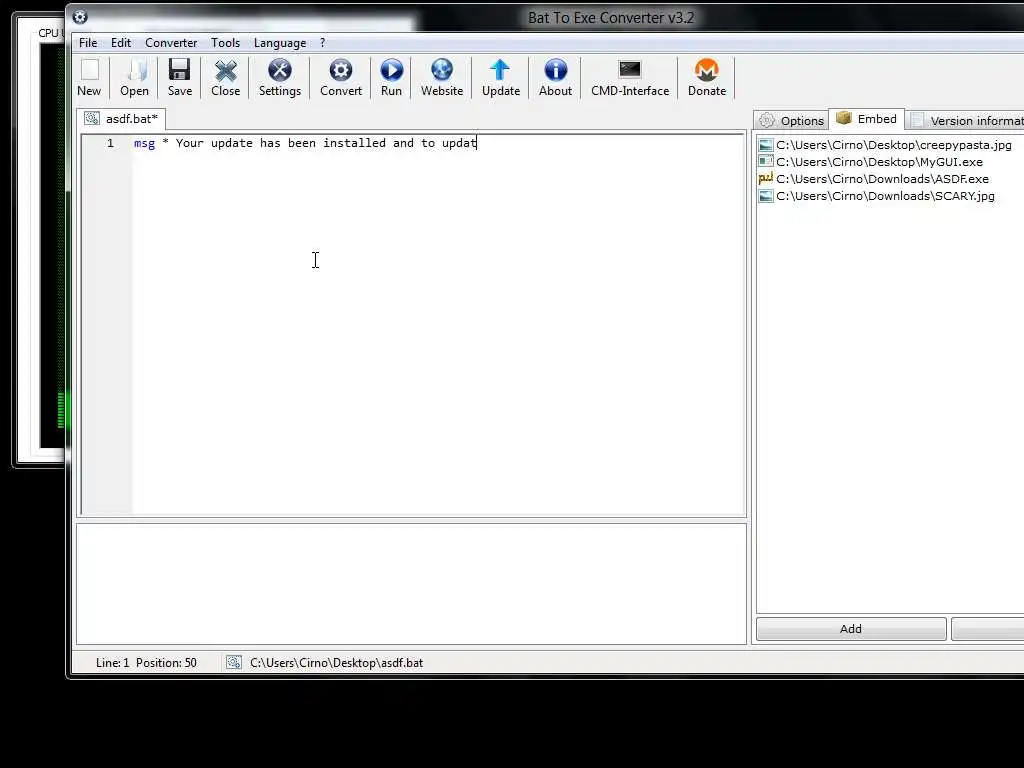Screen dimensions: 1024x768
Task: Open the Language menu
Action: click(x=280, y=42)
